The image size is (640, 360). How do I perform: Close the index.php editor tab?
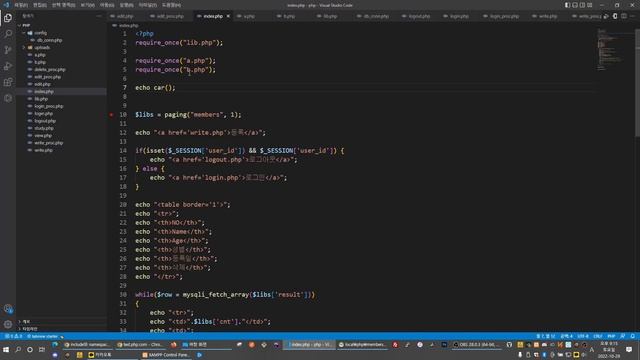(228, 16)
